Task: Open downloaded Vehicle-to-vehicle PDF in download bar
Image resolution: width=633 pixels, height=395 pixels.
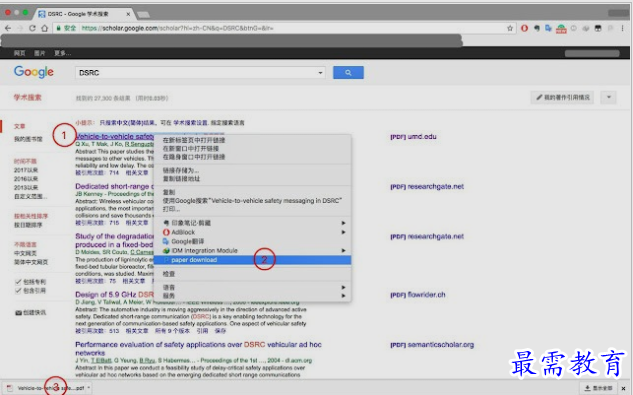Action: pyautogui.click(x=45, y=388)
